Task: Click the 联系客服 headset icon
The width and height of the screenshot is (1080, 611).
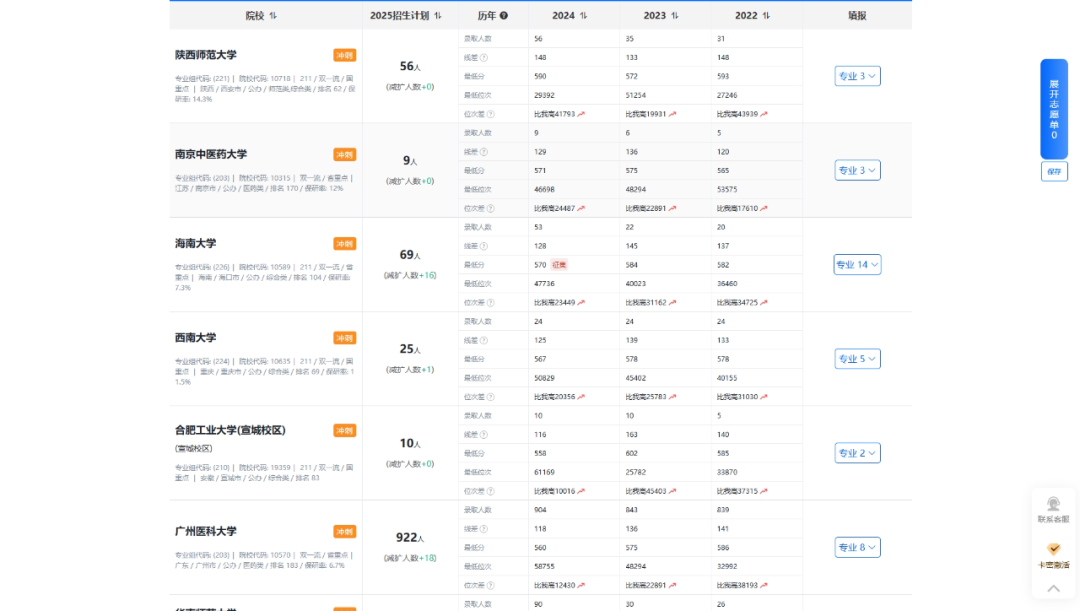Action: pos(1053,504)
